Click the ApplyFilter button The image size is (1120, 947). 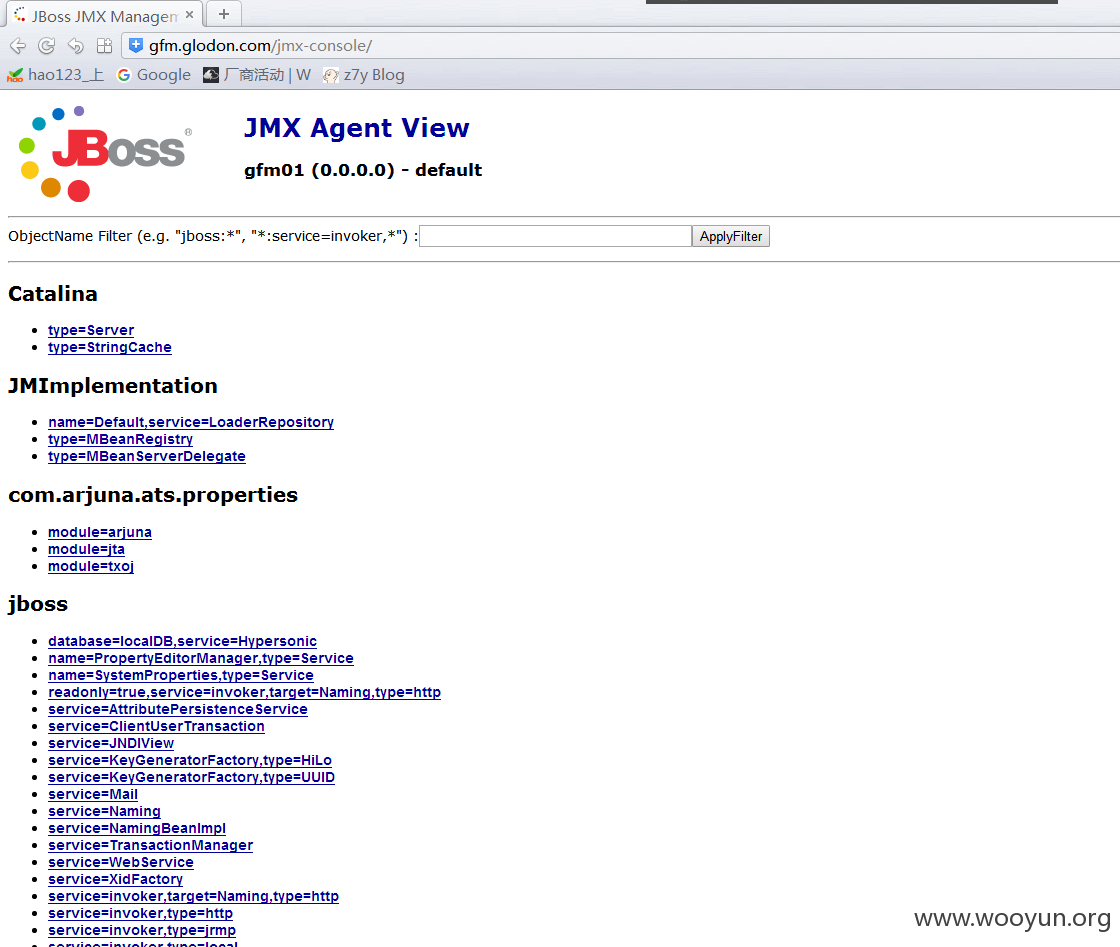(x=731, y=236)
